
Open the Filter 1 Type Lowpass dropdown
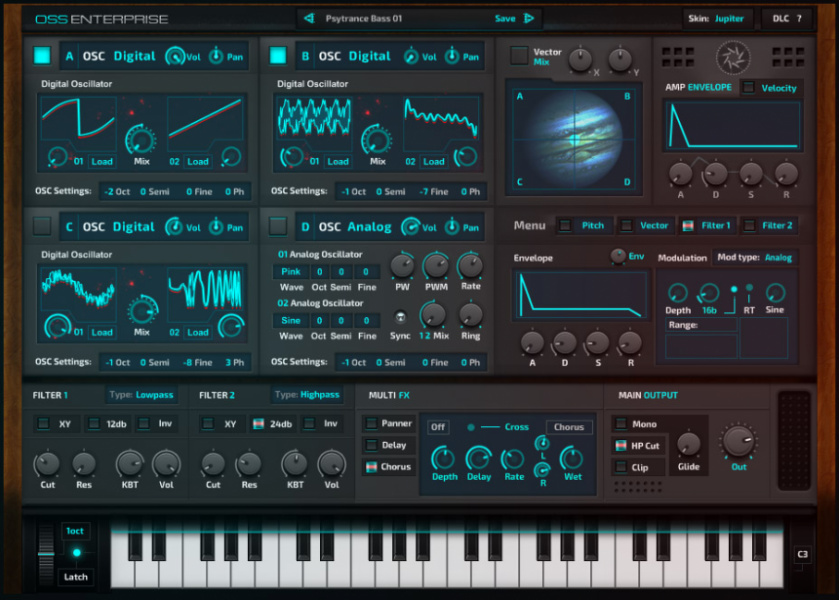pos(141,395)
